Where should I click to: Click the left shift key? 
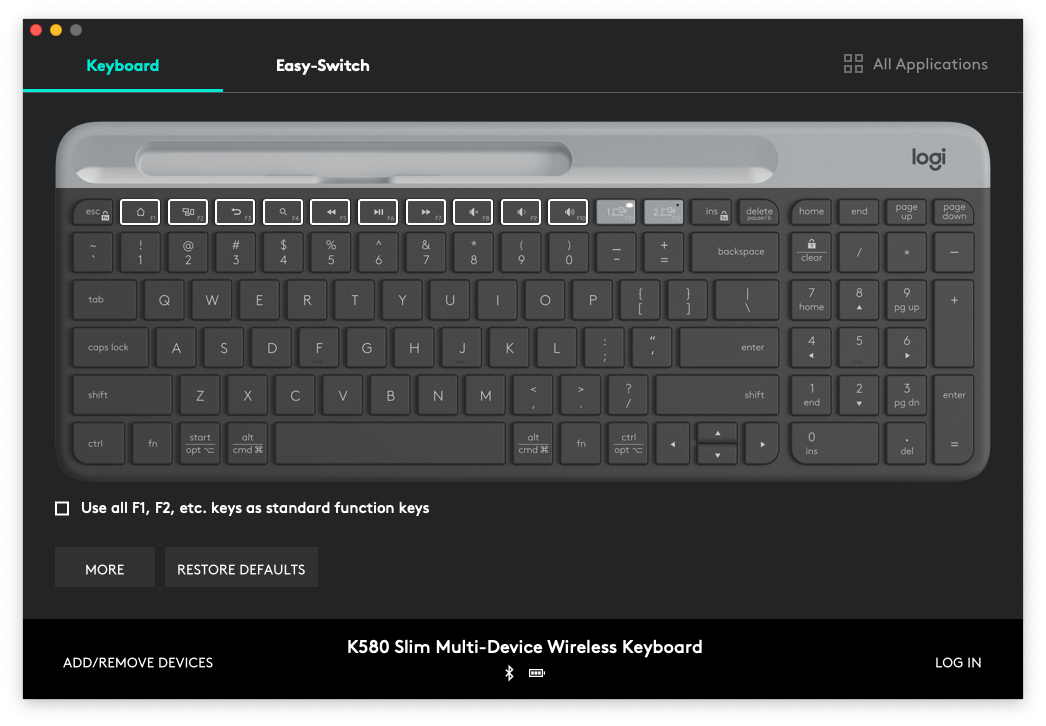click(121, 395)
